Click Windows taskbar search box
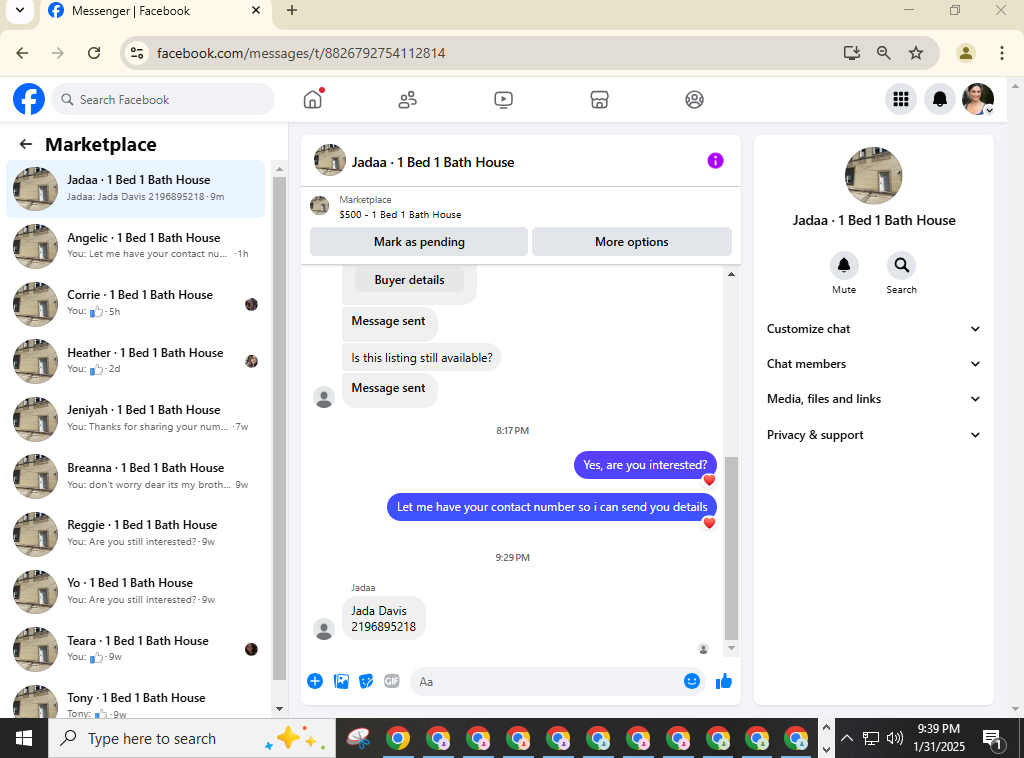This screenshot has height=758, width=1024. coord(192,738)
